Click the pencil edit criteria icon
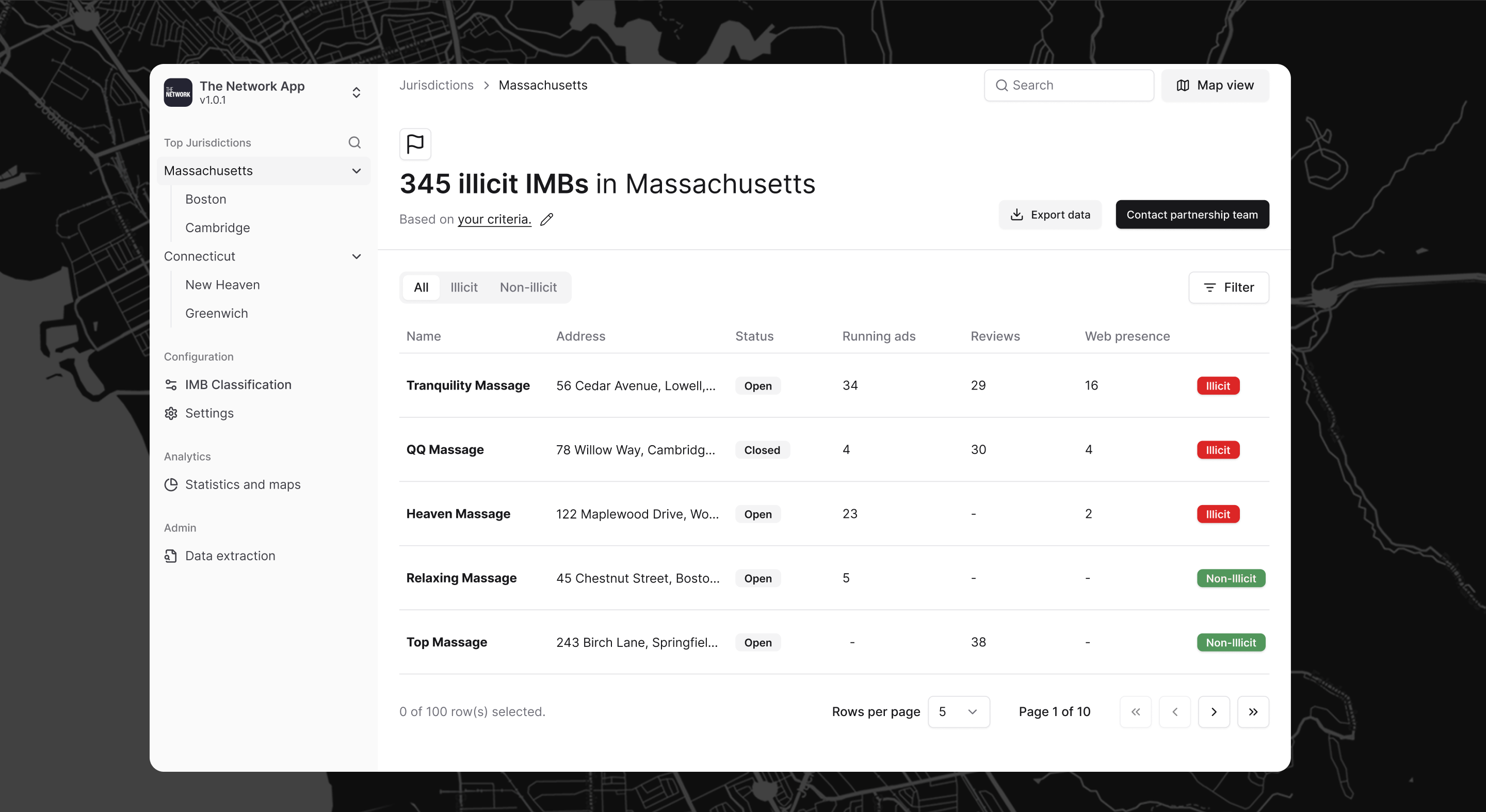Screen dimensions: 1486x812 (546, 219)
